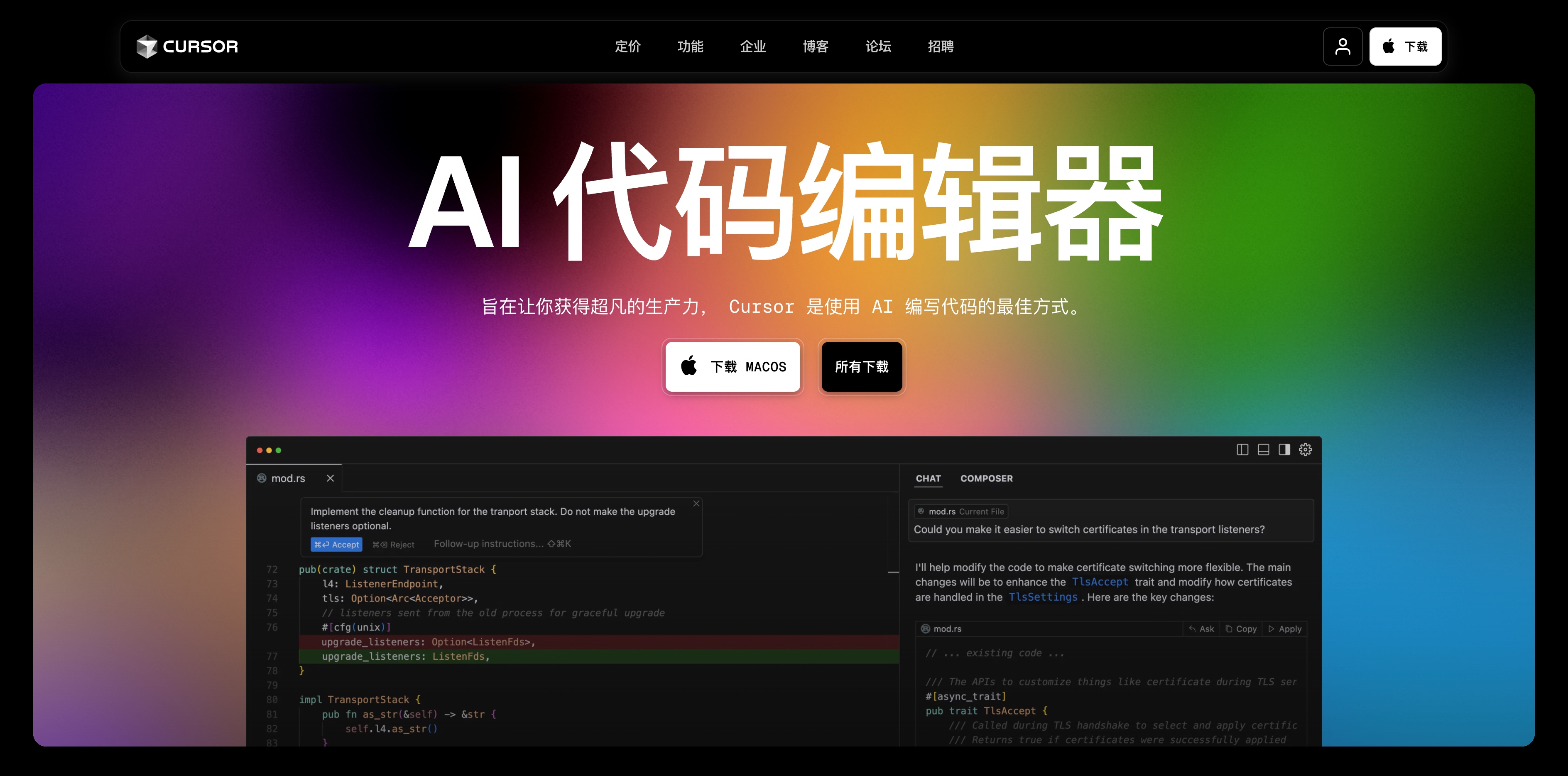Toggle the left sidebar layout icon
1568x776 pixels.
pos(1242,449)
